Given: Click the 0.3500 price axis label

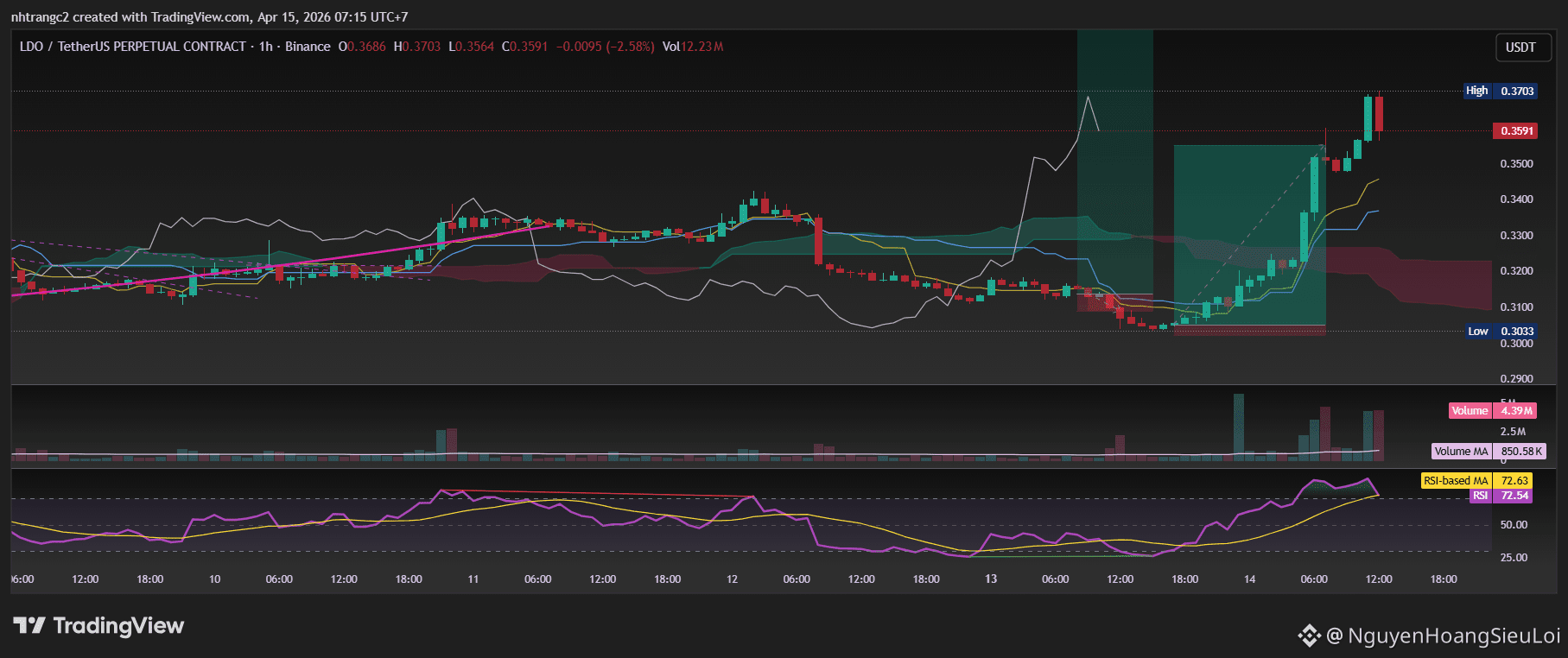Looking at the screenshot, I should [x=1517, y=164].
